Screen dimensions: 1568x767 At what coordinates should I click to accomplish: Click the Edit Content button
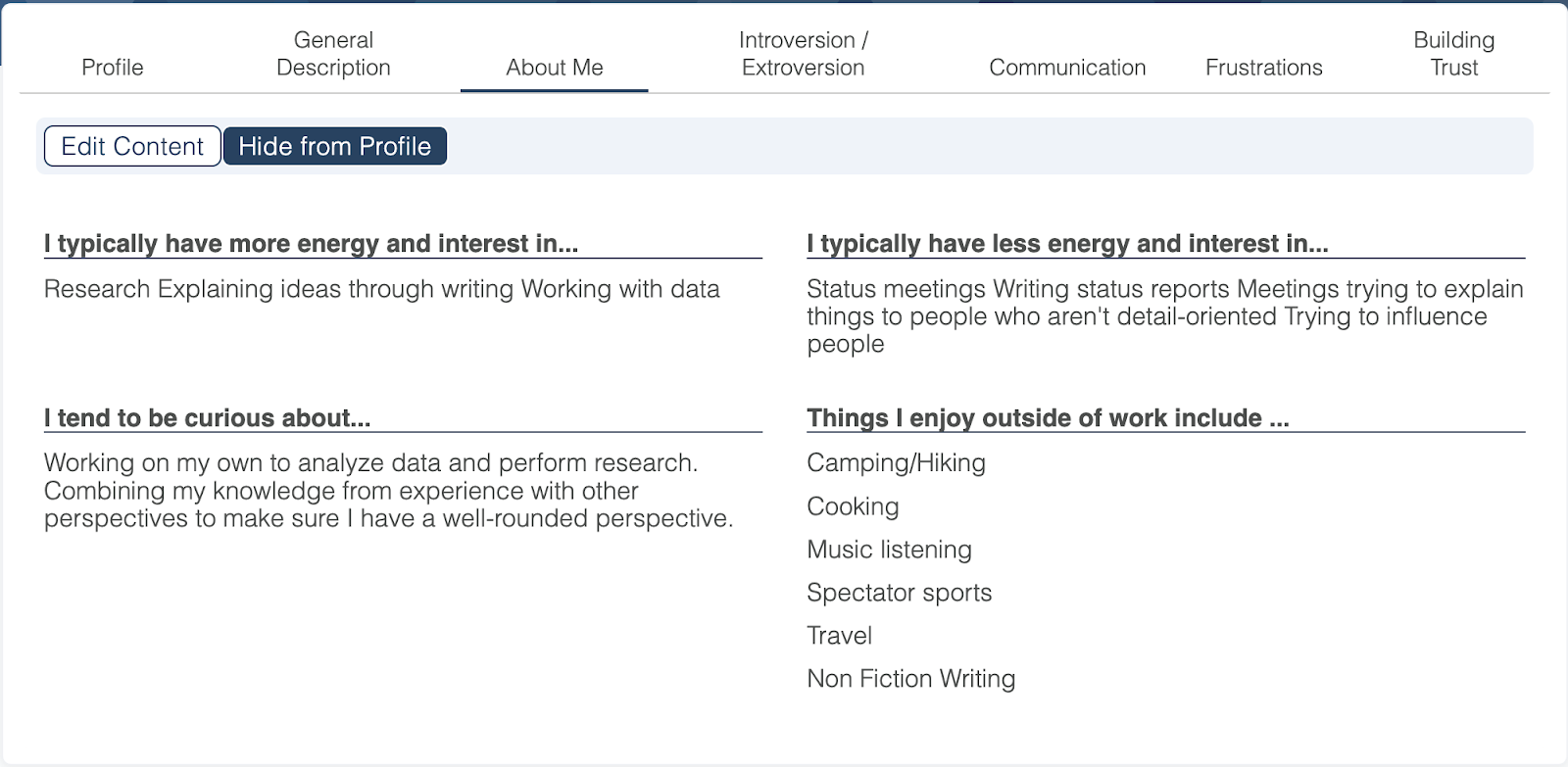[x=132, y=147]
